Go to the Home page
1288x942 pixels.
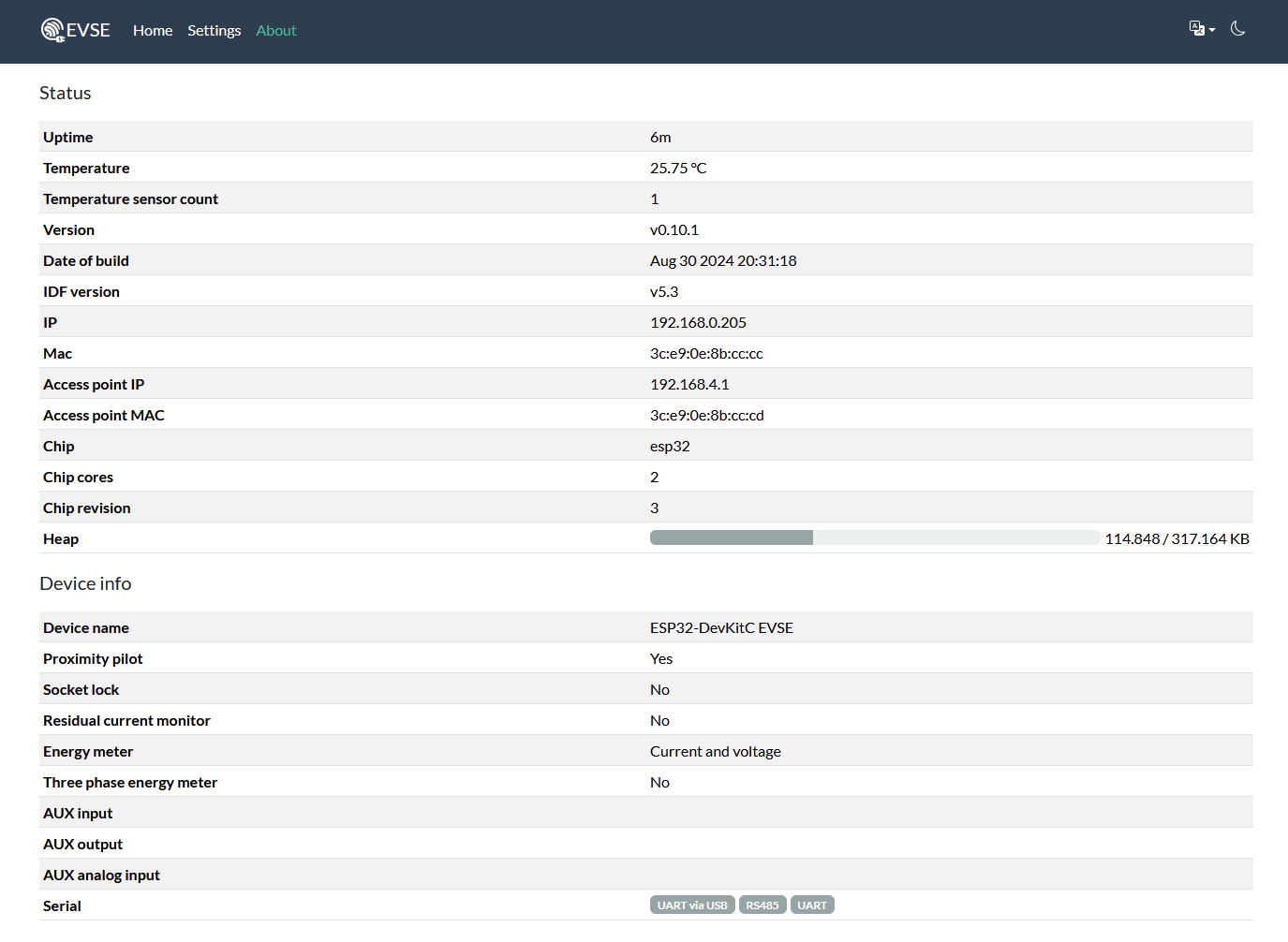[x=153, y=31]
